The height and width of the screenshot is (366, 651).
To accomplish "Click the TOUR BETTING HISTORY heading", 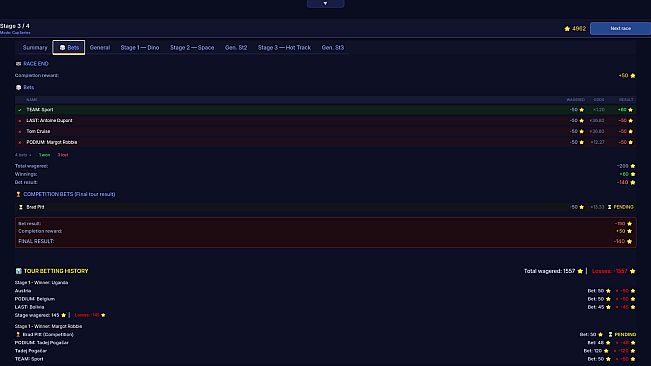I will point(56,271).
